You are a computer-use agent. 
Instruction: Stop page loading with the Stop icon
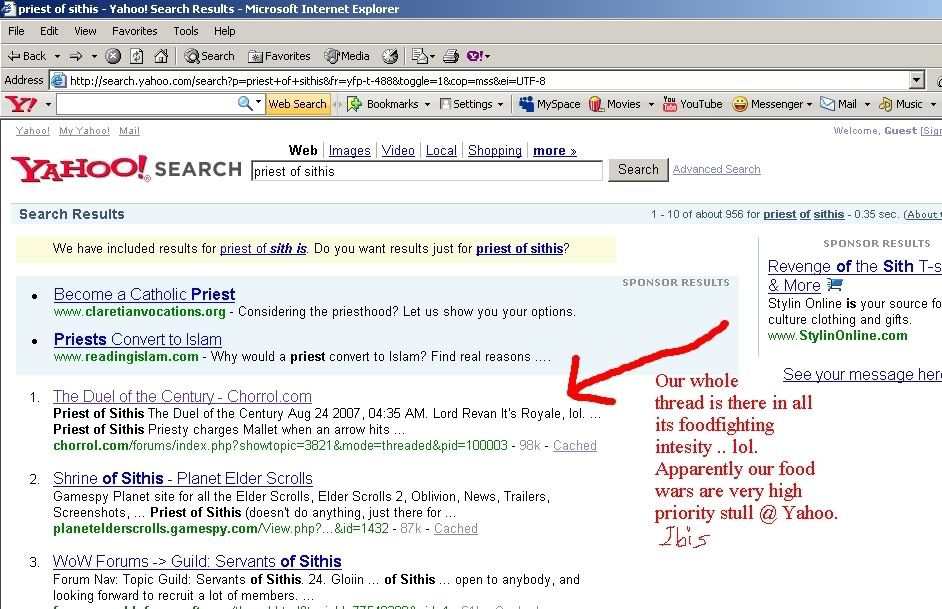[x=113, y=56]
